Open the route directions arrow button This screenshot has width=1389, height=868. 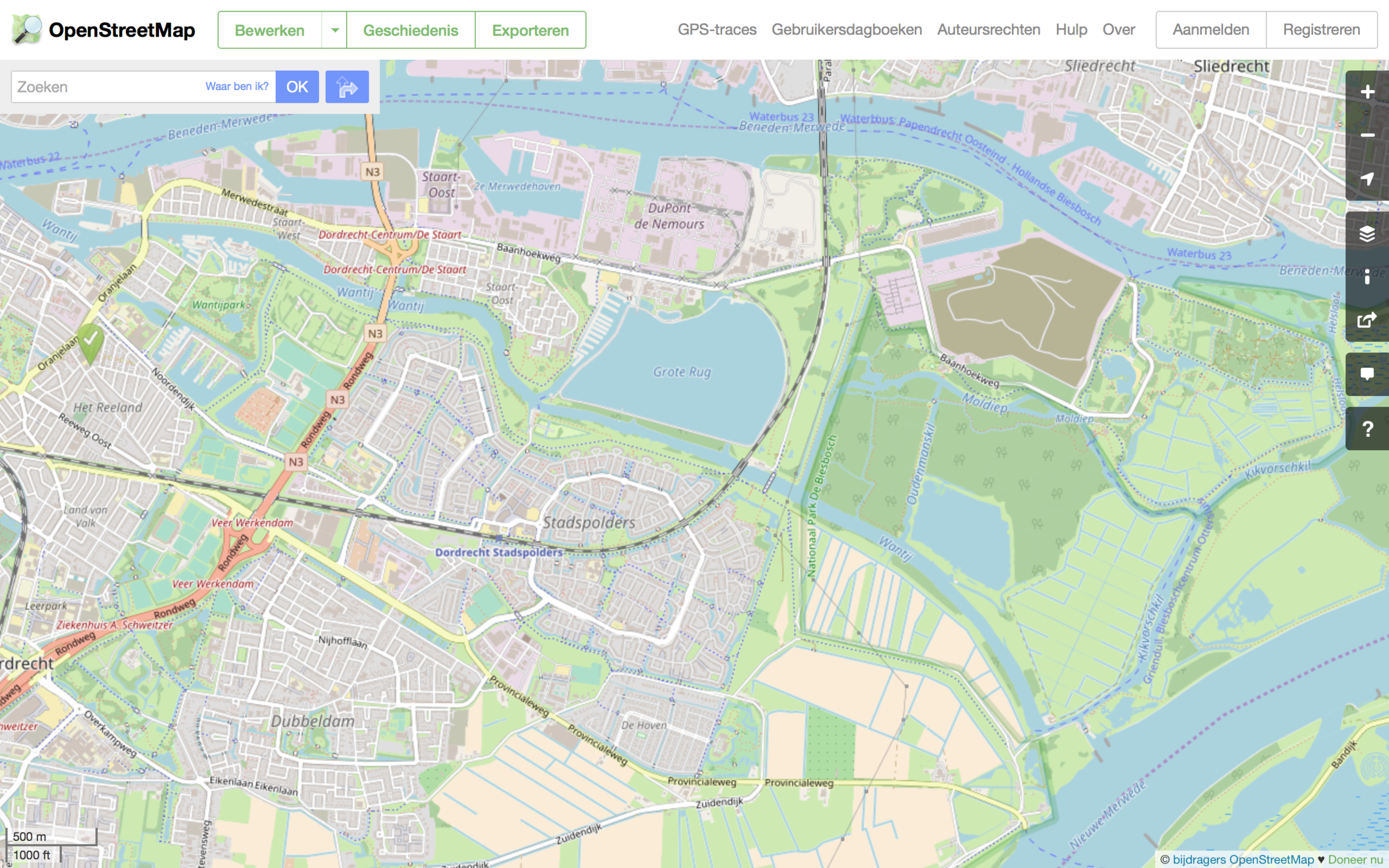[x=347, y=87]
